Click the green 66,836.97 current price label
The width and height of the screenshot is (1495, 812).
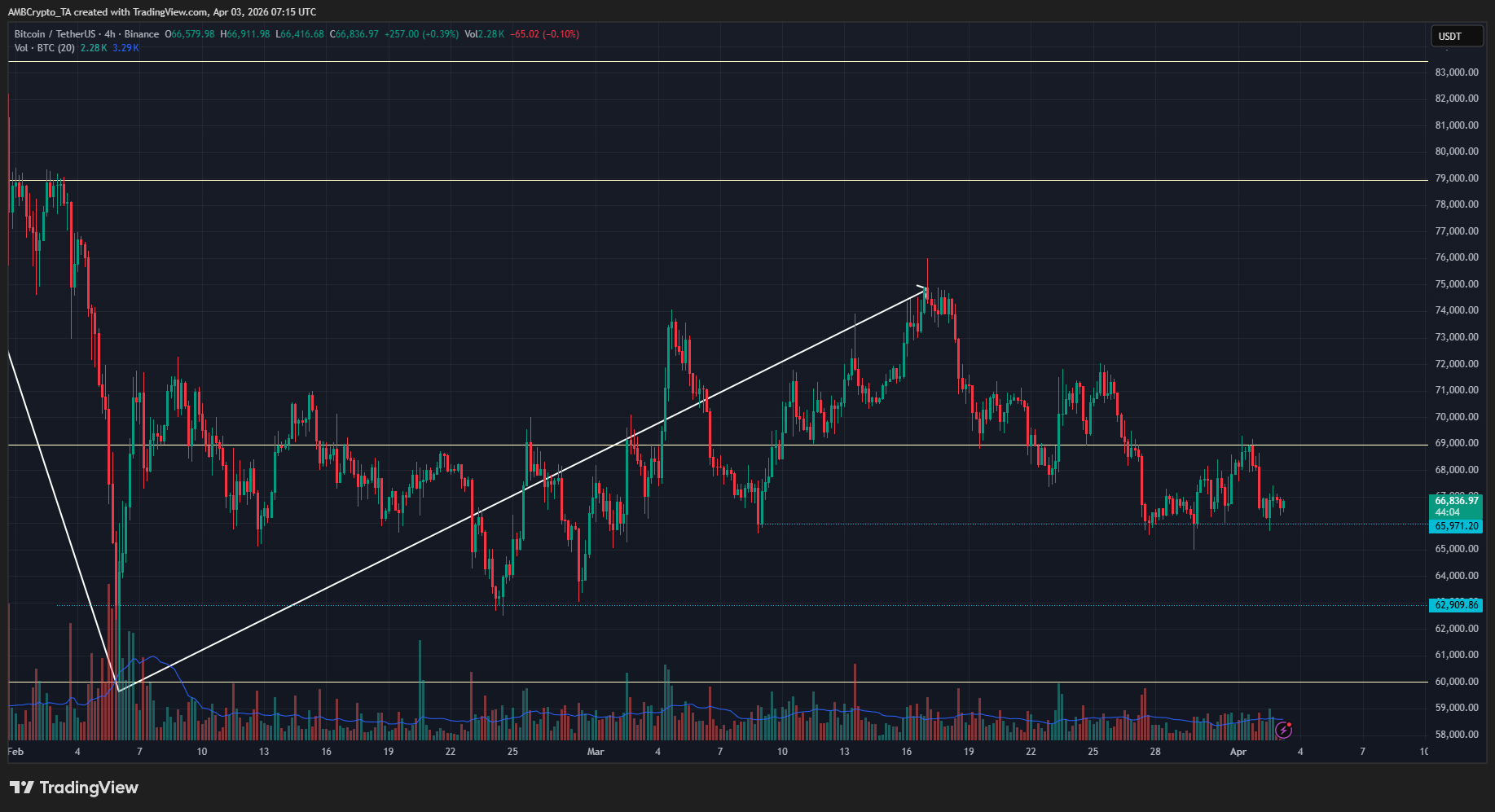tap(1457, 501)
